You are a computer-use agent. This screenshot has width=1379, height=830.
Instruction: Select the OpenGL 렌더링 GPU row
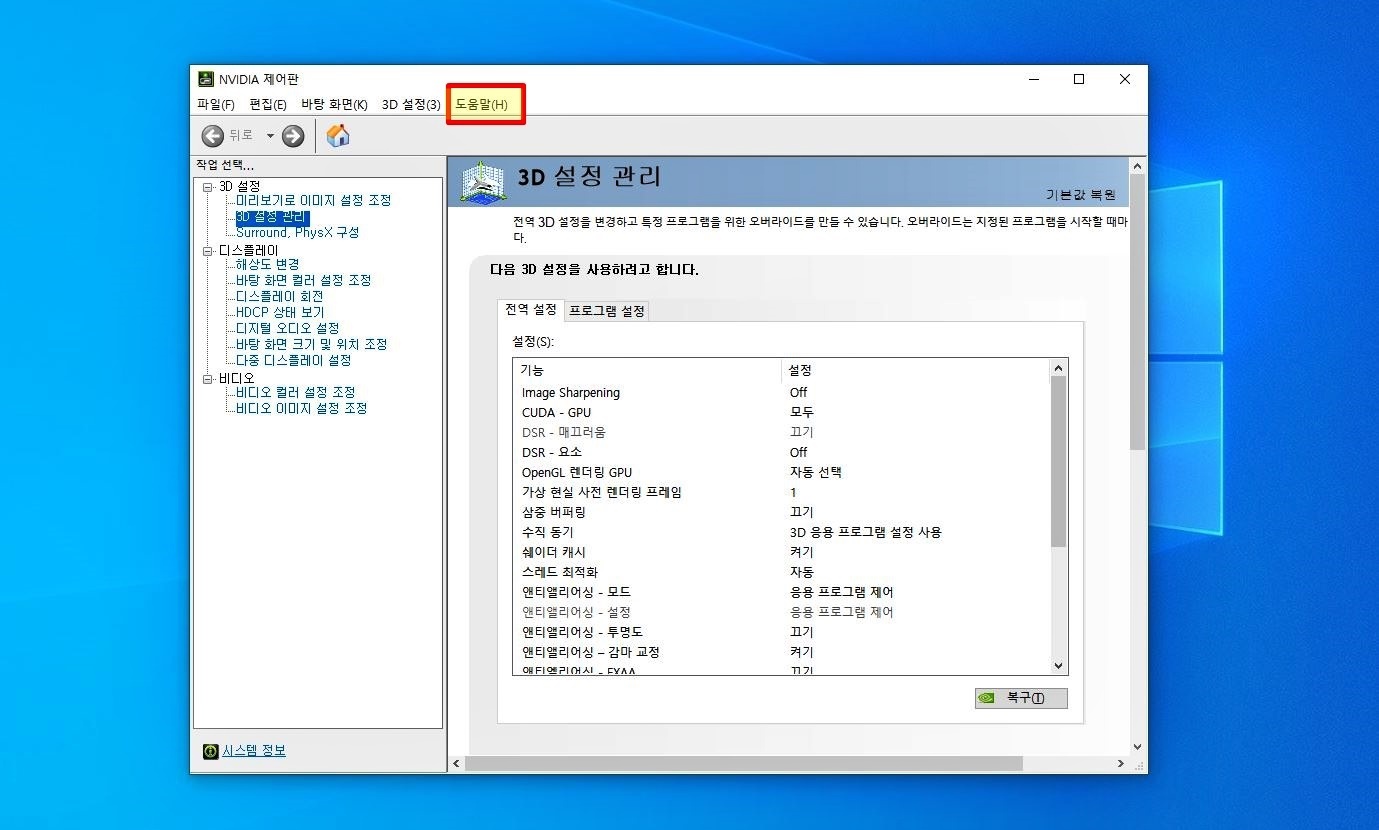point(782,472)
